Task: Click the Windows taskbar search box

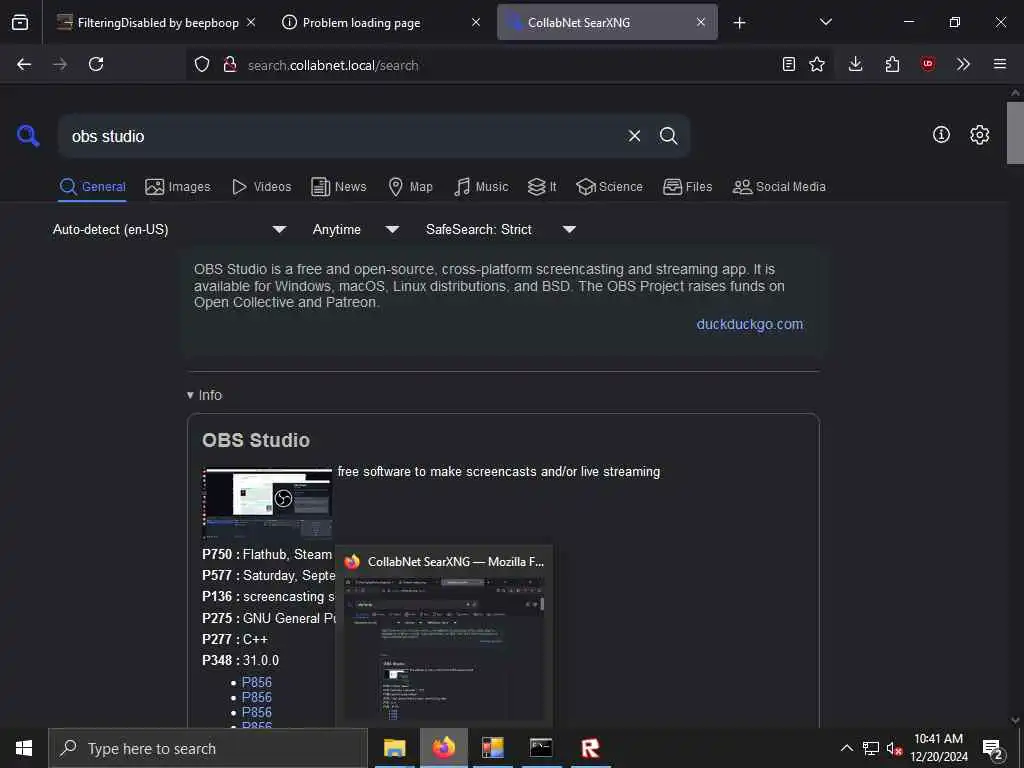Action: coord(208,748)
